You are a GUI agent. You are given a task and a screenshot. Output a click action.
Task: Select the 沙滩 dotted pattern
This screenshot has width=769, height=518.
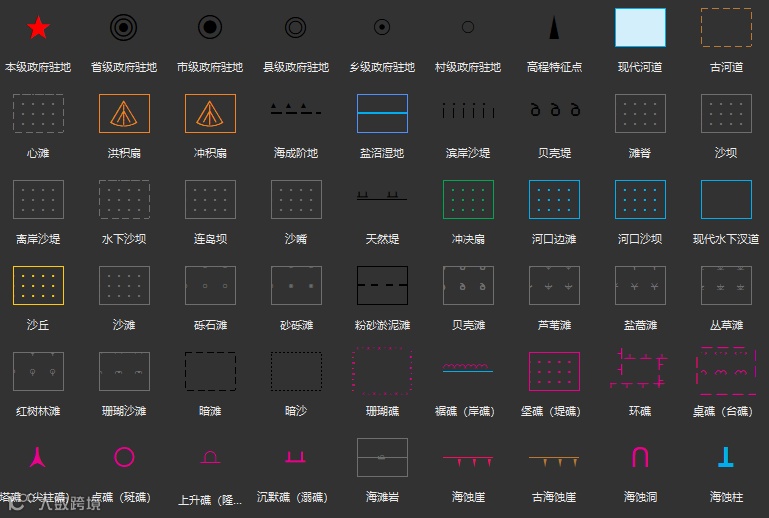pyautogui.click(x=124, y=285)
